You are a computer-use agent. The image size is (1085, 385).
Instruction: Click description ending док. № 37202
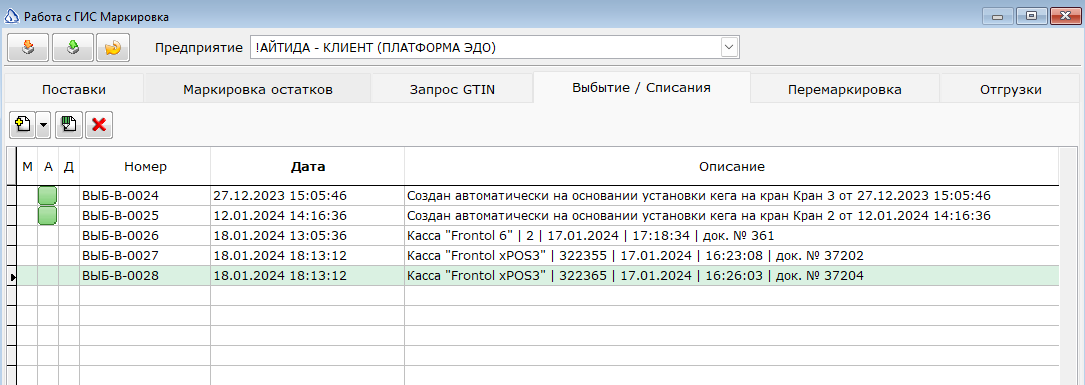tap(731, 256)
